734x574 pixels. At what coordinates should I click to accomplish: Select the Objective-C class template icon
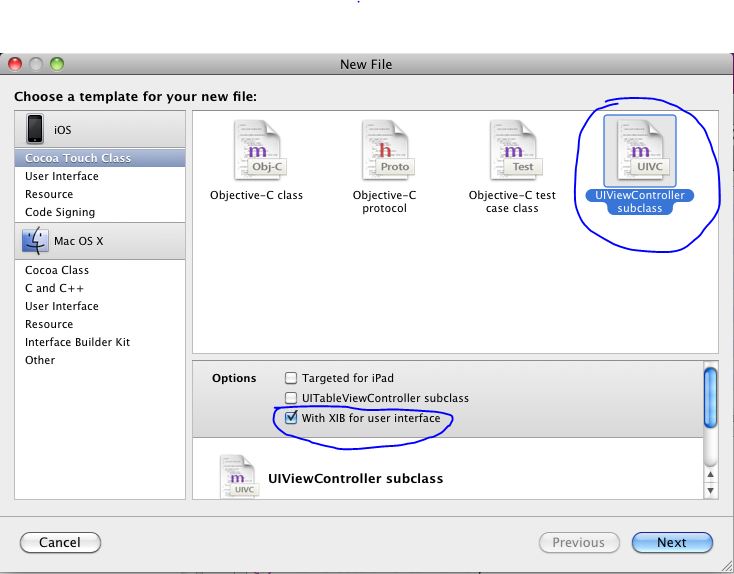257,151
